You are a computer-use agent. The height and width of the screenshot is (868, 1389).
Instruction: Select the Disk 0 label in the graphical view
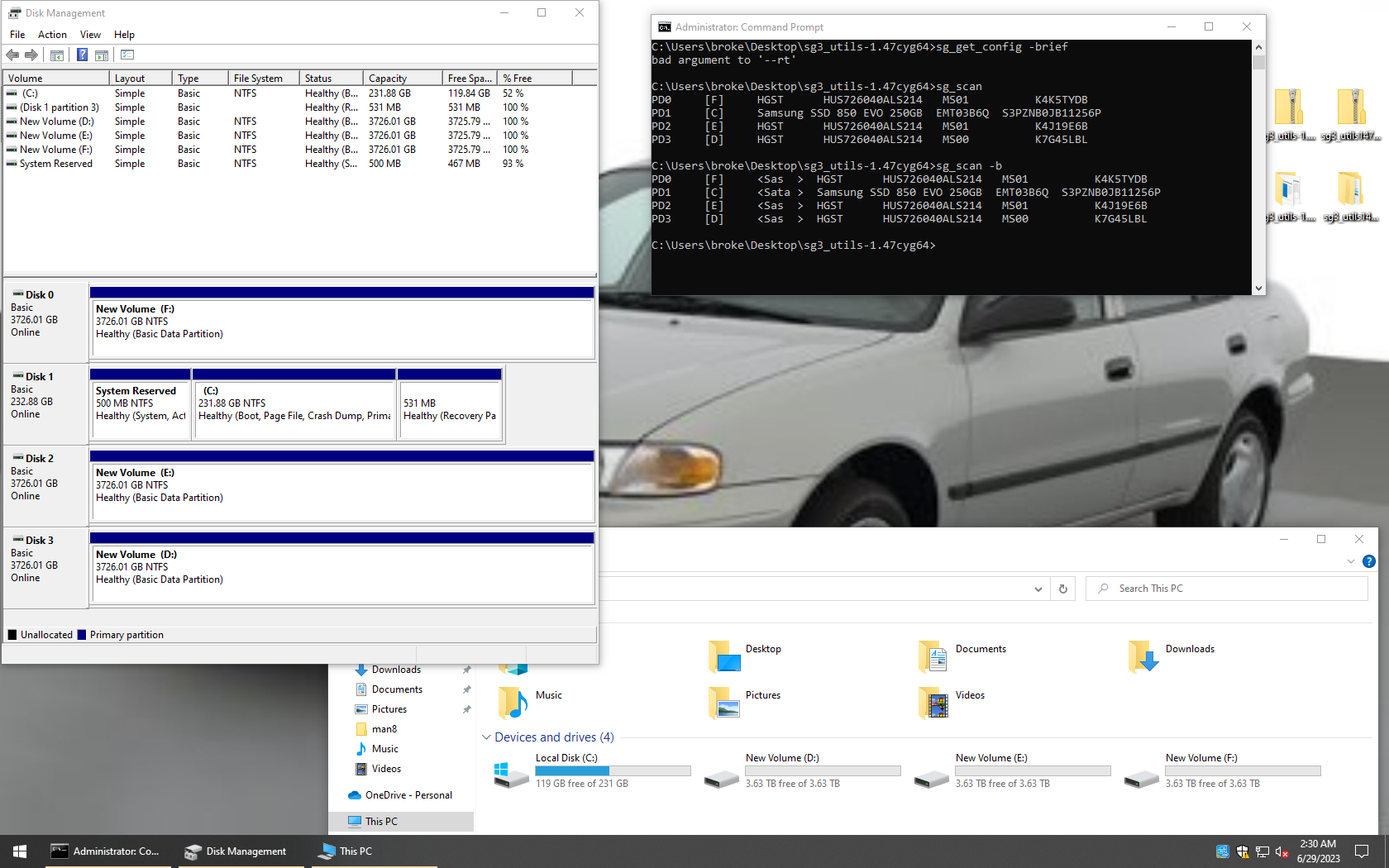coord(40,295)
